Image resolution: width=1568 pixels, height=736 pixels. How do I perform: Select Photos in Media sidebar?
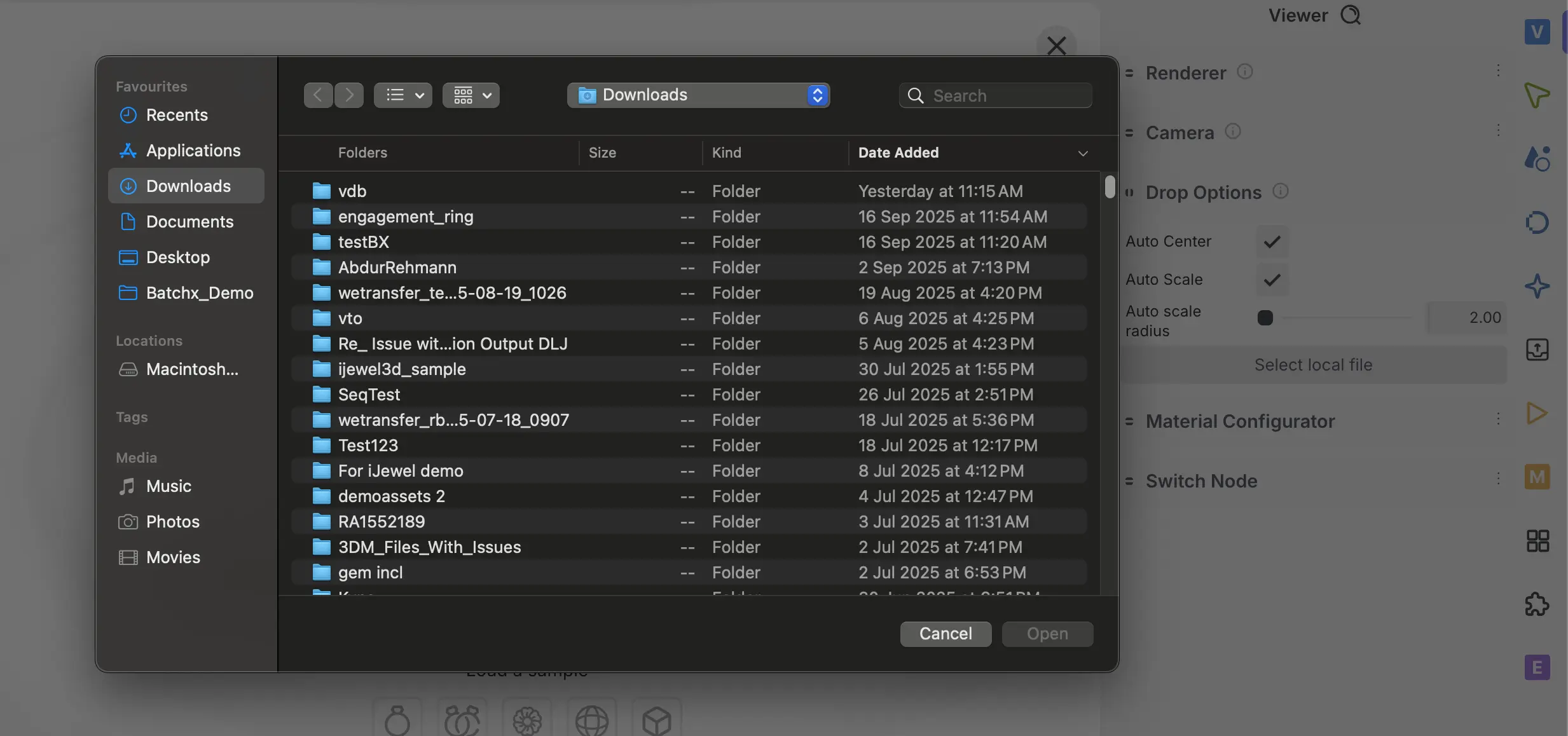click(x=186, y=522)
